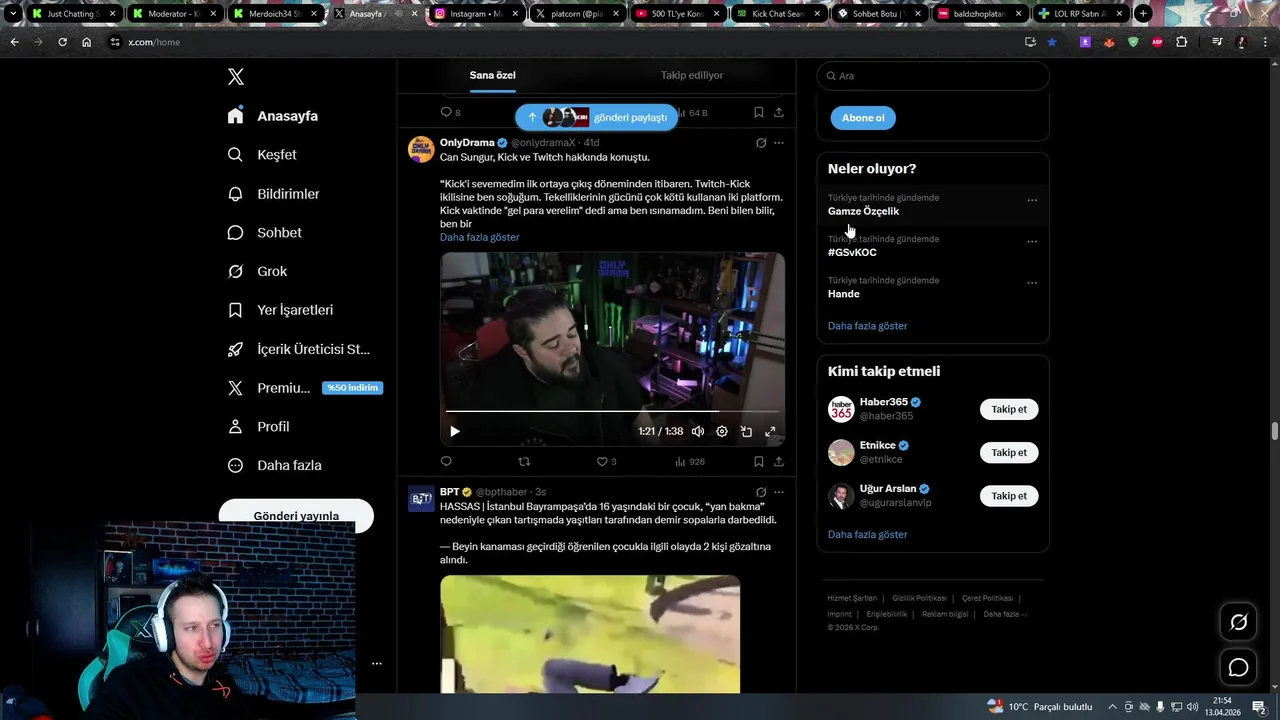
Task: Switch to Takip ediliyor tab
Action: 692,75
